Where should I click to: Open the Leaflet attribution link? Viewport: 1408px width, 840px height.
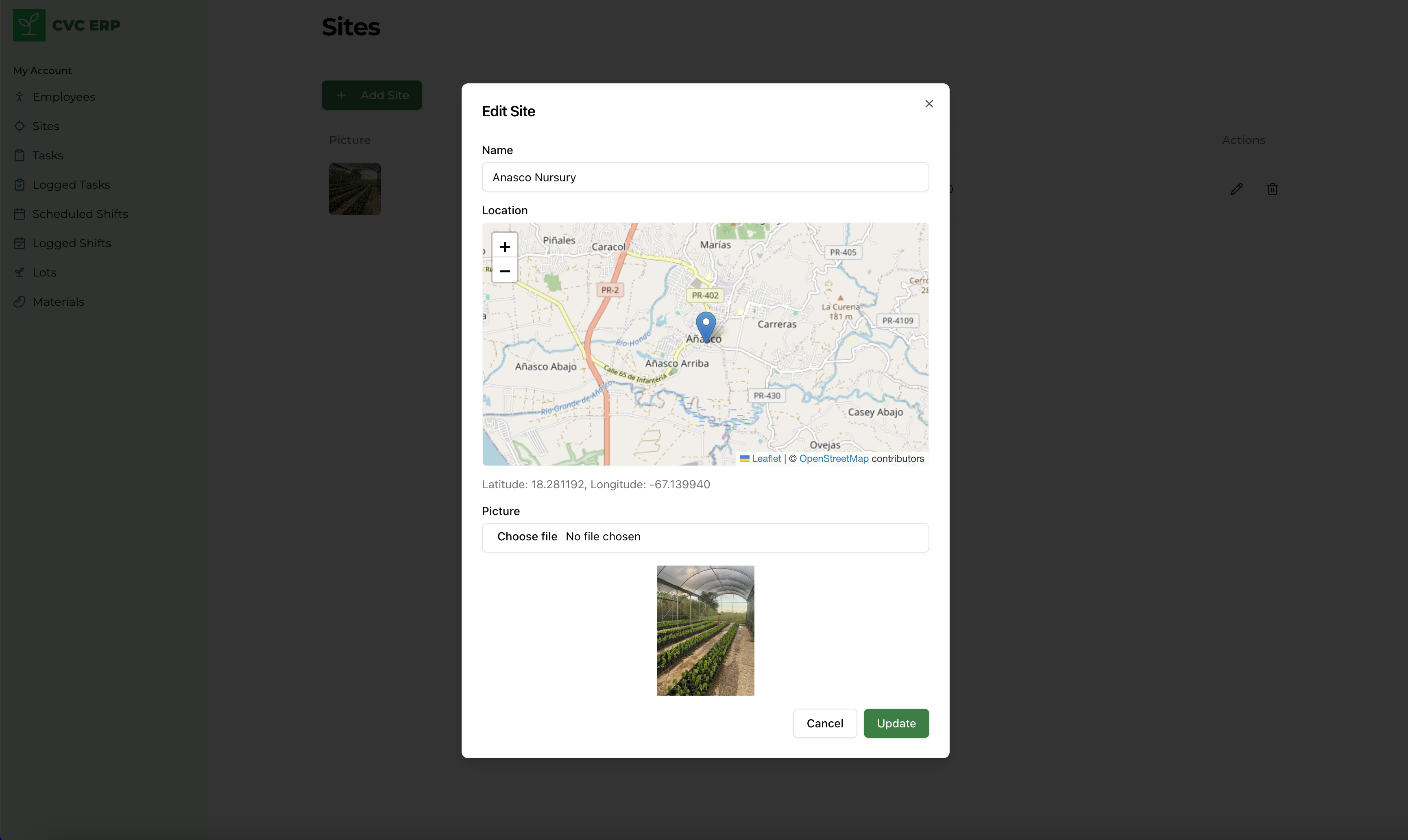coord(765,459)
